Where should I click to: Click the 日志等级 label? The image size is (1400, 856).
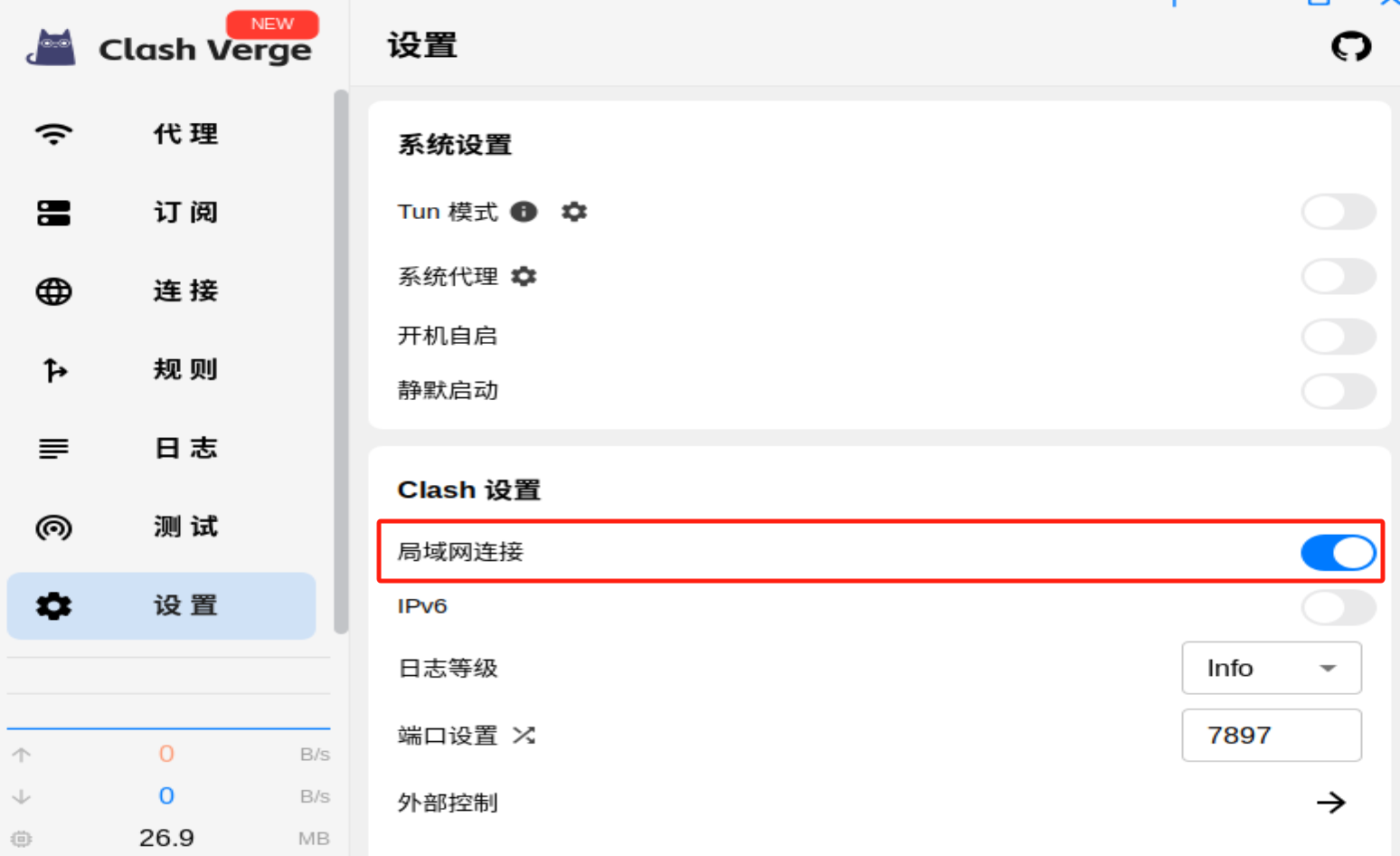[x=448, y=669]
